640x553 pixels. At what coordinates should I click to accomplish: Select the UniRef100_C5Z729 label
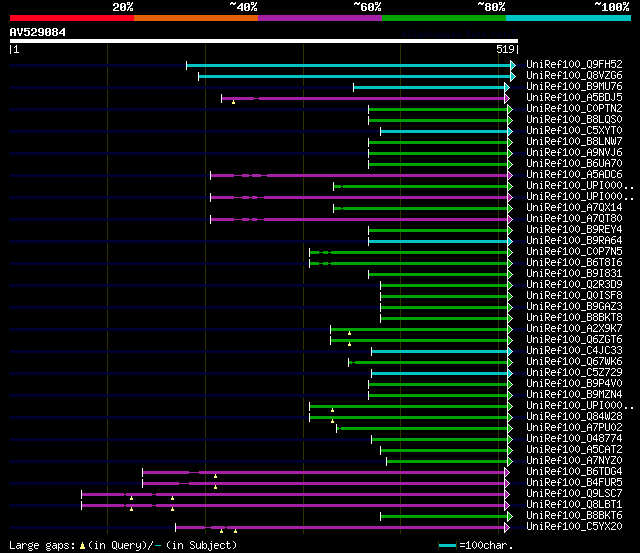[x=574, y=373]
